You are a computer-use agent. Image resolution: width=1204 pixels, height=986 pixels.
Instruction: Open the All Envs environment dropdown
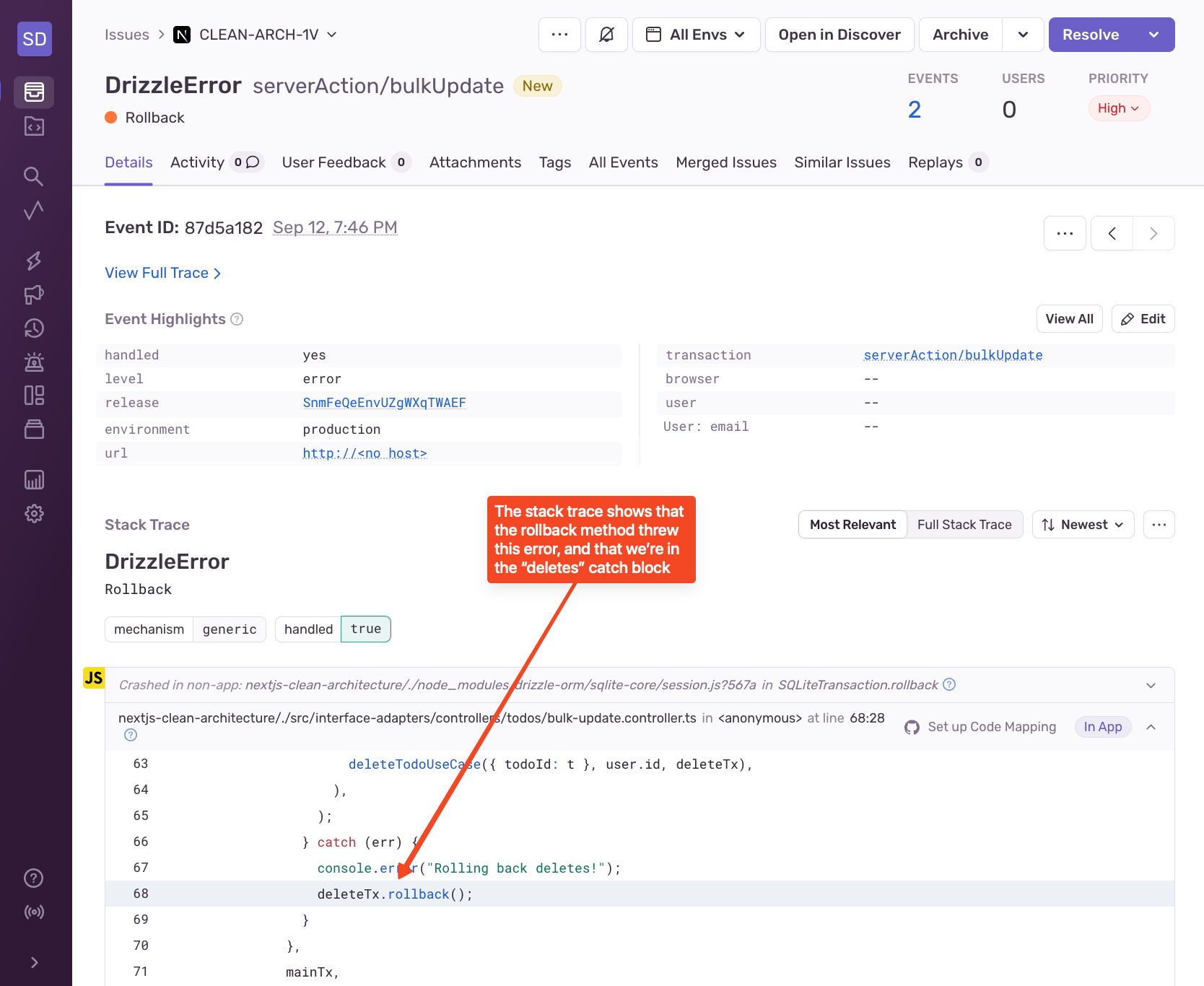pos(697,35)
